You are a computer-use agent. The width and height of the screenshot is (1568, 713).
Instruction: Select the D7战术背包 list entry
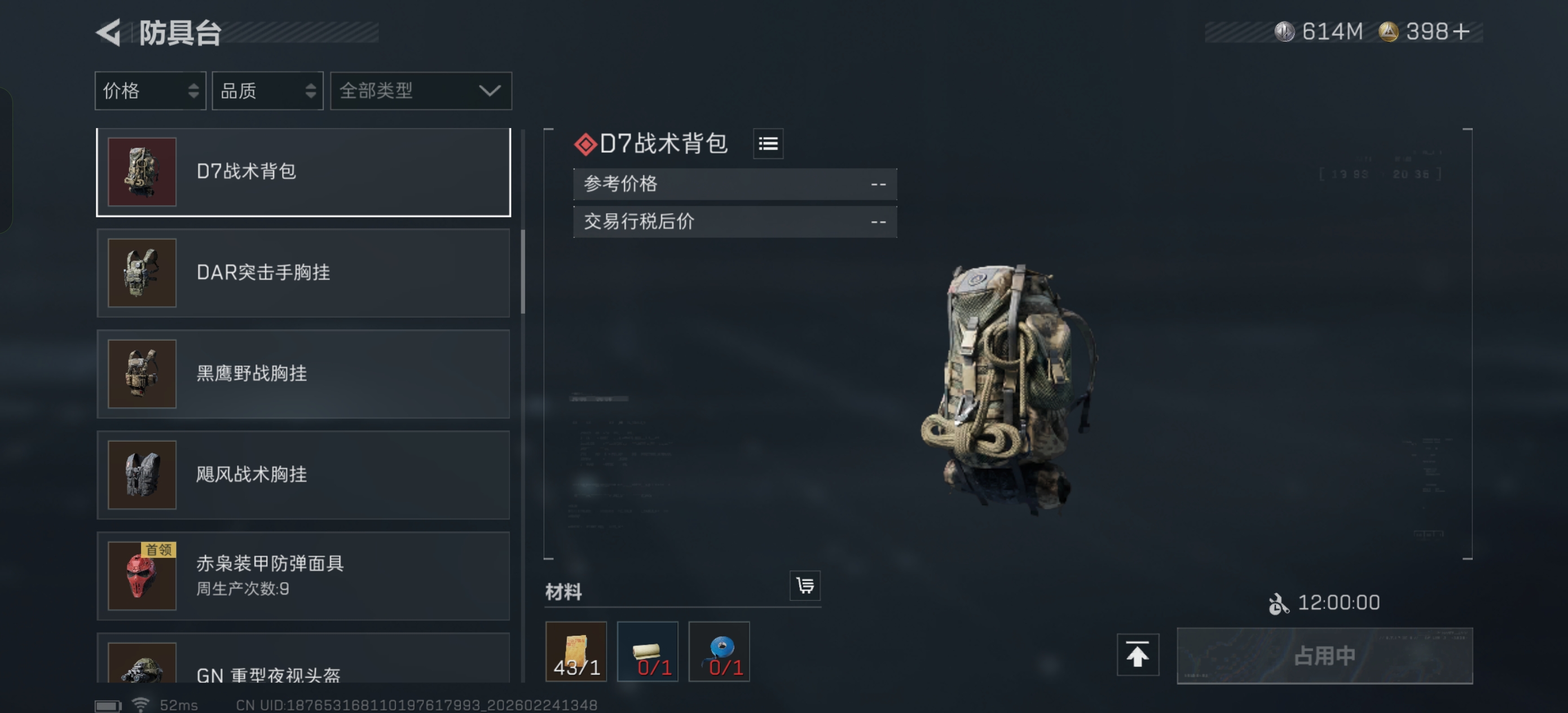[303, 171]
